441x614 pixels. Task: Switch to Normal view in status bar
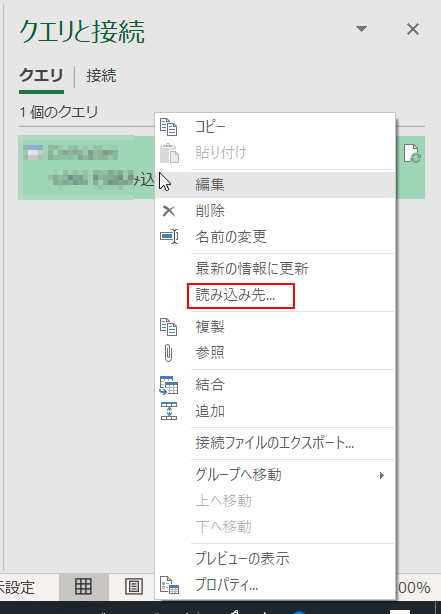(x=83, y=587)
